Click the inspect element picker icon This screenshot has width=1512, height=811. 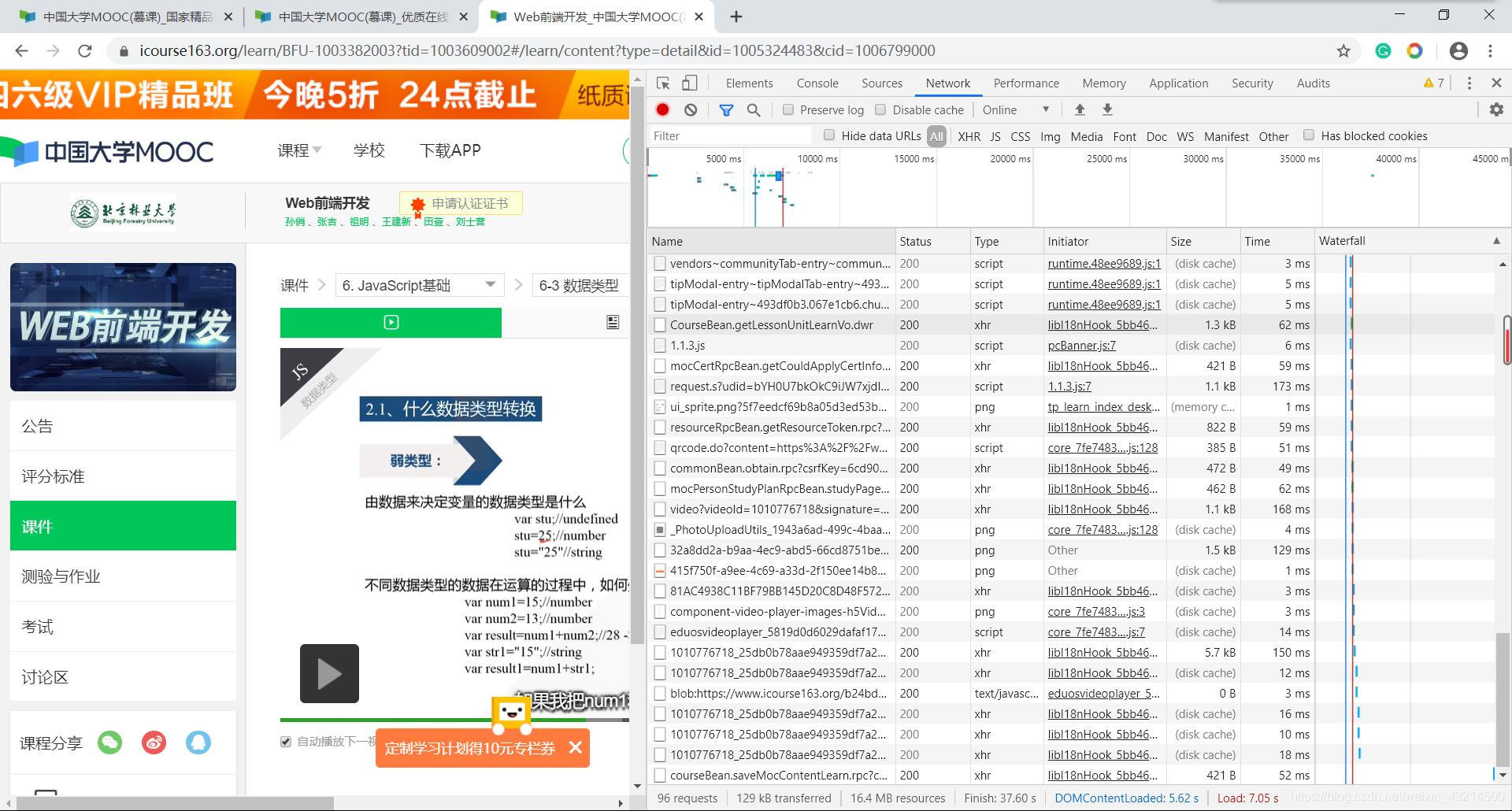click(663, 83)
